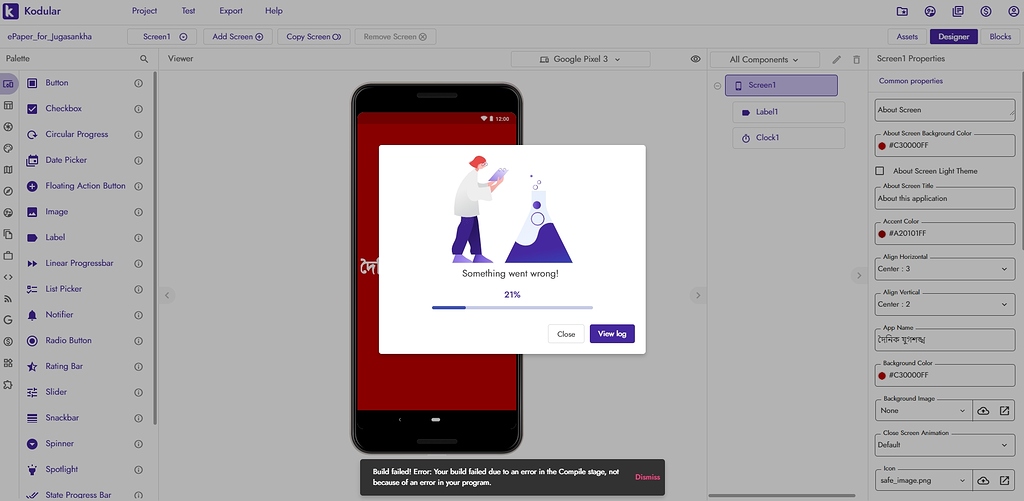Open the Google Pixel 3 device dropdown

point(580,60)
